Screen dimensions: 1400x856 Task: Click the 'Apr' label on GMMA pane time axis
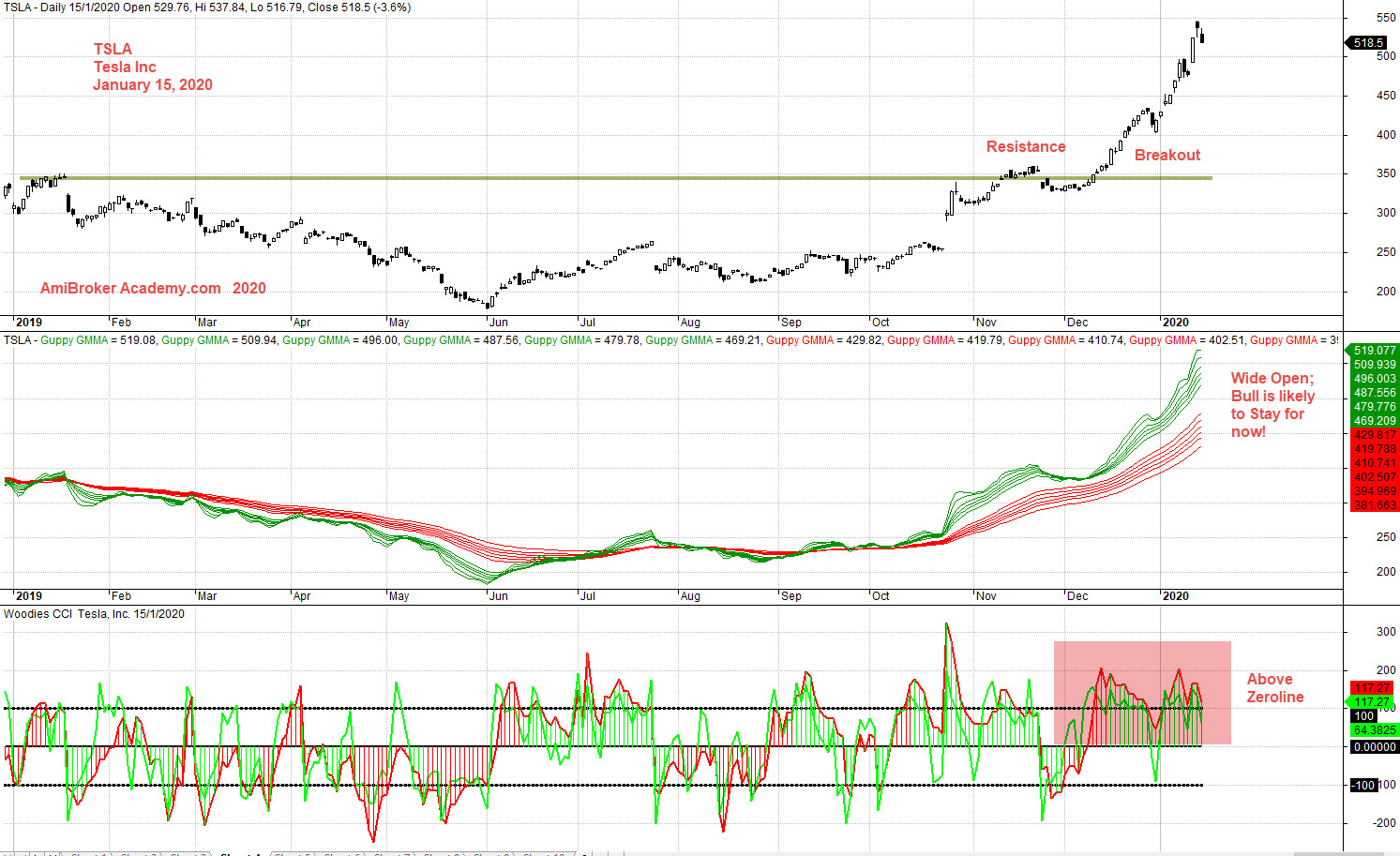301,595
